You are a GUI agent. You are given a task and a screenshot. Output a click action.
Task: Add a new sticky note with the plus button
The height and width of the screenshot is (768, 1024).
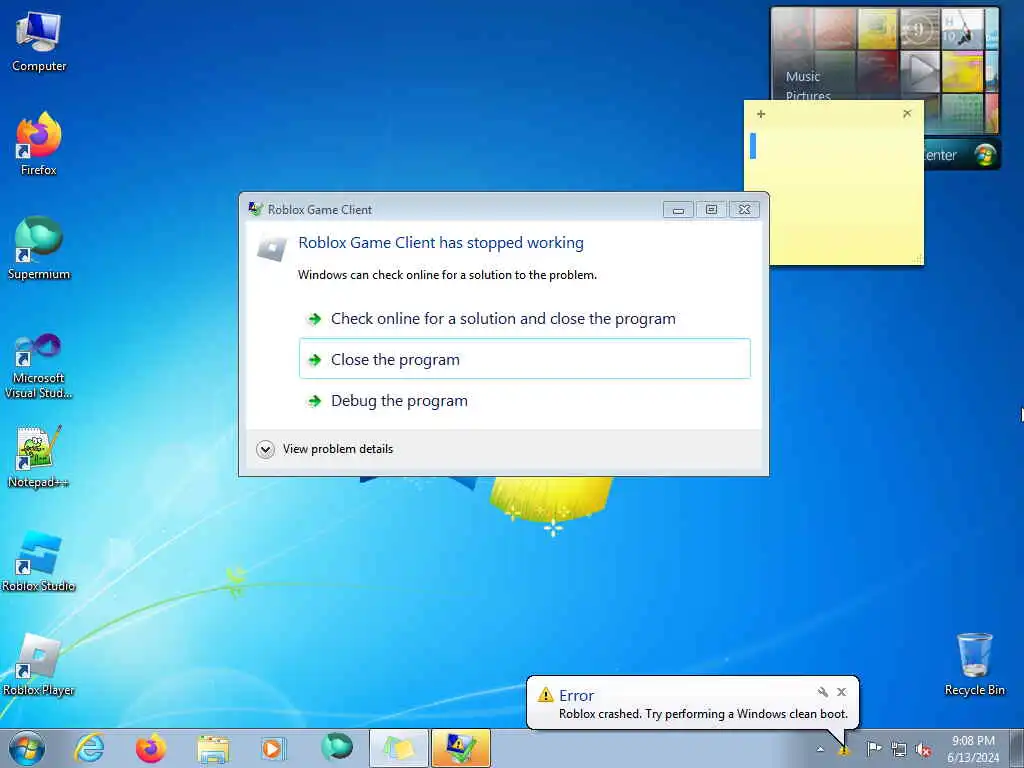tap(761, 114)
